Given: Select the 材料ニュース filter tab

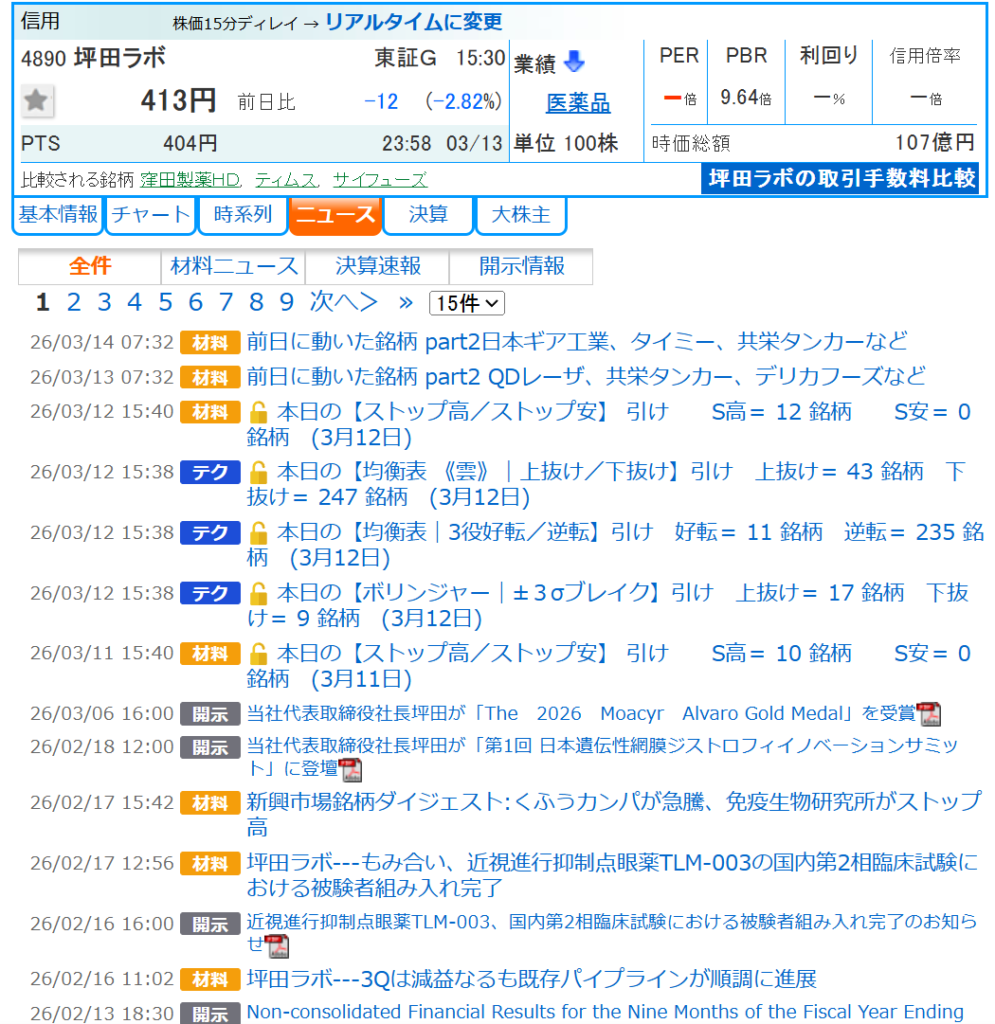Looking at the screenshot, I should pyautogui.click(x=234, y=267).
